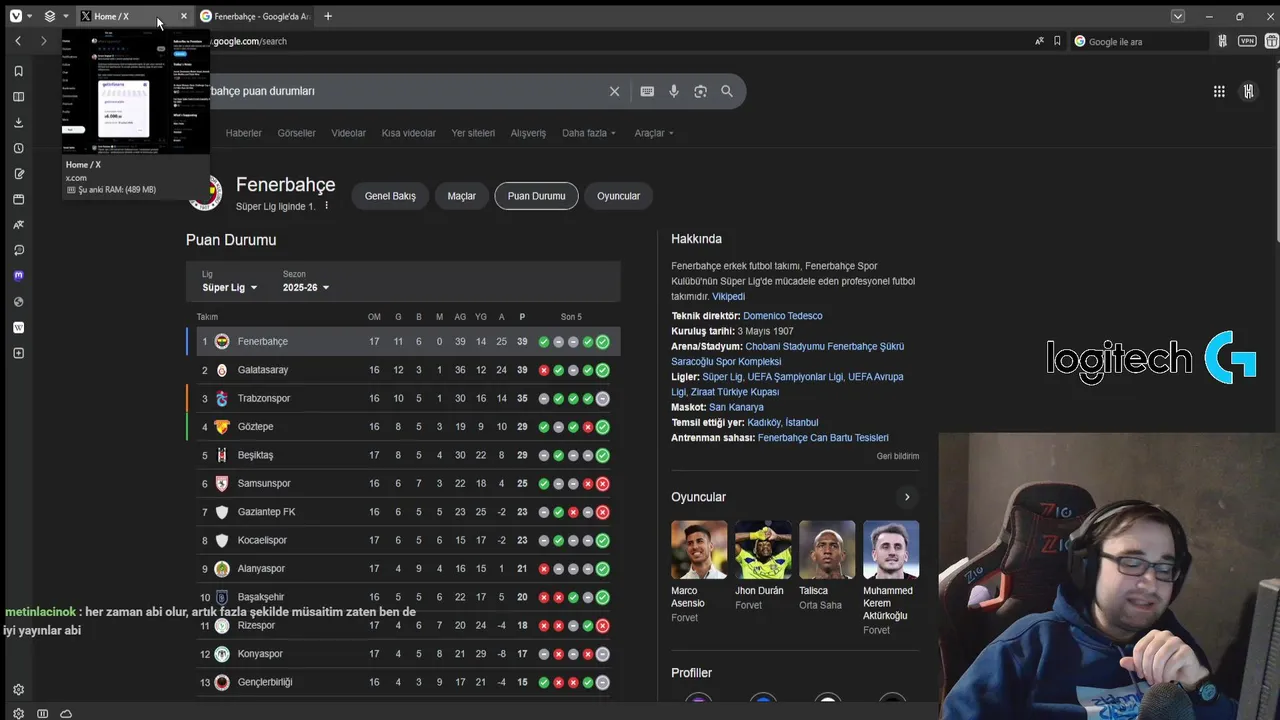1280x720 pixels.
Task: Open the Vivaldi main menu
Action: pos(15,16)
